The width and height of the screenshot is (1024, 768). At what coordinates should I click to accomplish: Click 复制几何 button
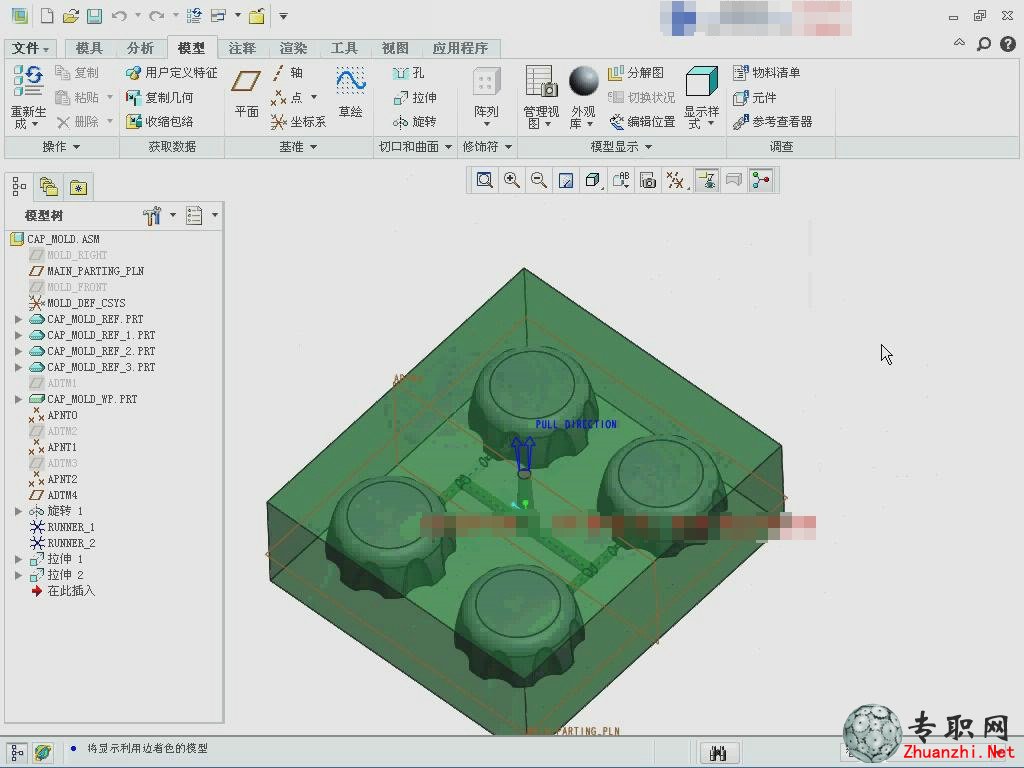(x=159, y=97)
